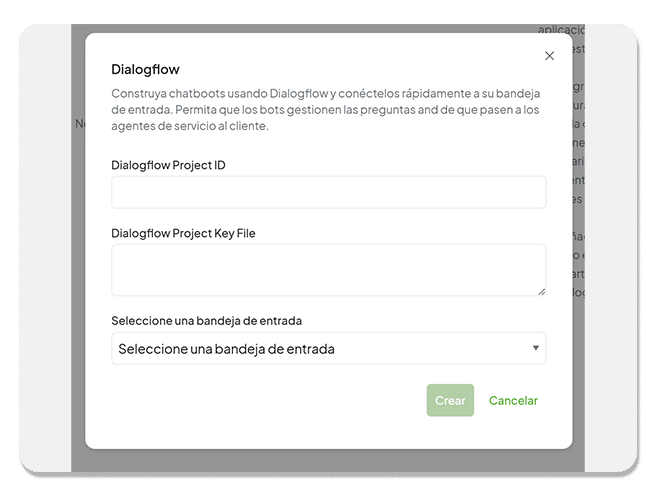Image resolution: width=646 pixels, height=492 pixels.
Task: Click the green Crear button
Action: pyautogui.click(x=450, y=400)
